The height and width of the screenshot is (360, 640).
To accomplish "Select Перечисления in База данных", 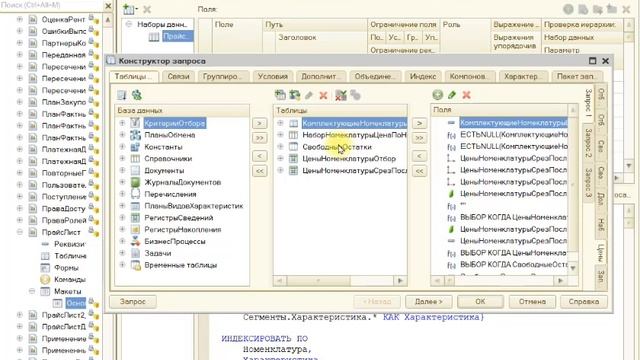I will pyautogui.click(x=170, y=194).
